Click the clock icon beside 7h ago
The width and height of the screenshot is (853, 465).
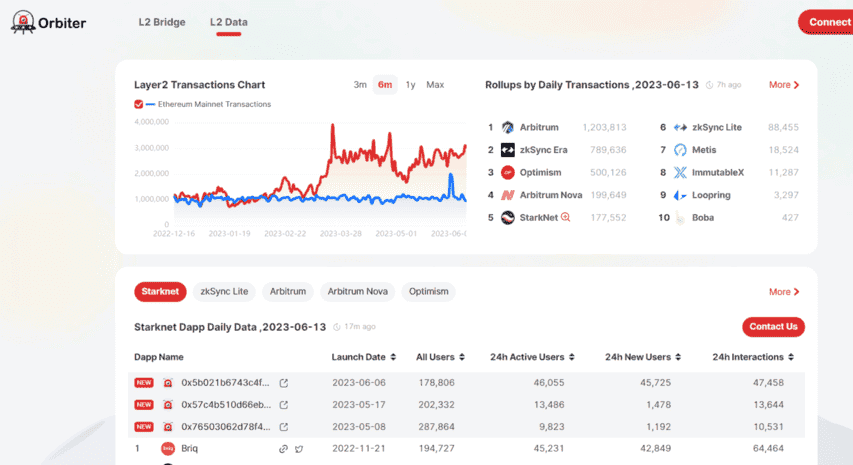[709, 85]
